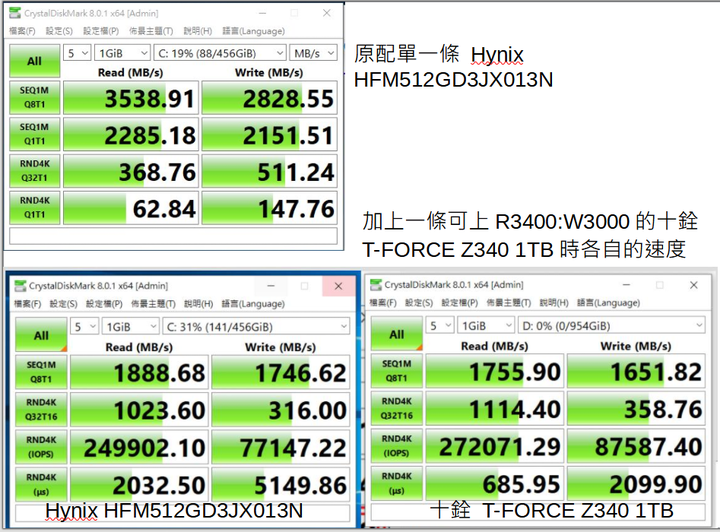
Task: Open 語言(Language) menu in the D: 0% window
Action: pyautogui.click(x=608, y=303)
